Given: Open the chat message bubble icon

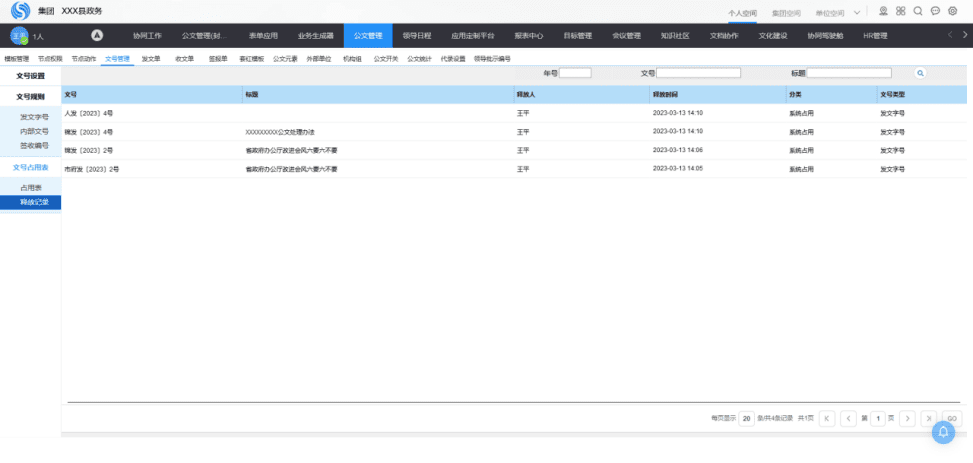Looking at the screenshot, I should (935, 11).
